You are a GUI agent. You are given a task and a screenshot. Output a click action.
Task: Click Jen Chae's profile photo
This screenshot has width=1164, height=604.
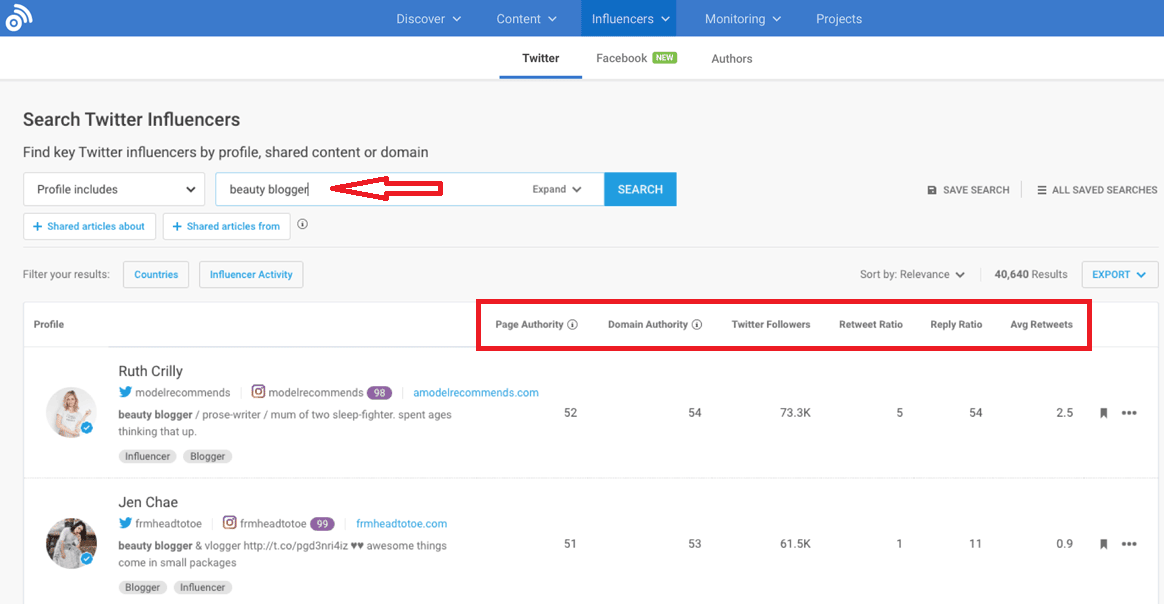click(x=71, y=543)
